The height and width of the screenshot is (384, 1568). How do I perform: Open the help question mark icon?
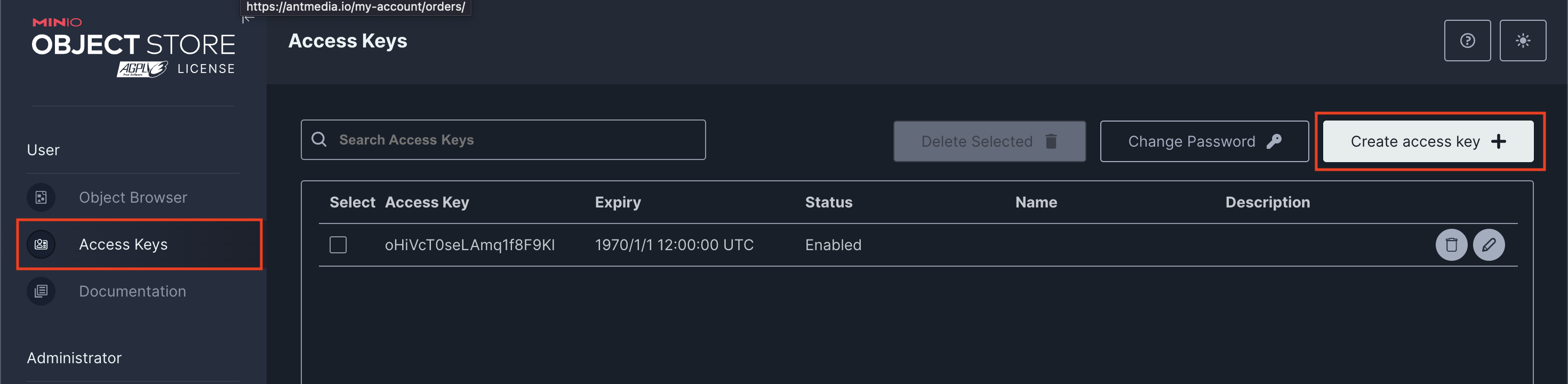tap(1467, 41)
